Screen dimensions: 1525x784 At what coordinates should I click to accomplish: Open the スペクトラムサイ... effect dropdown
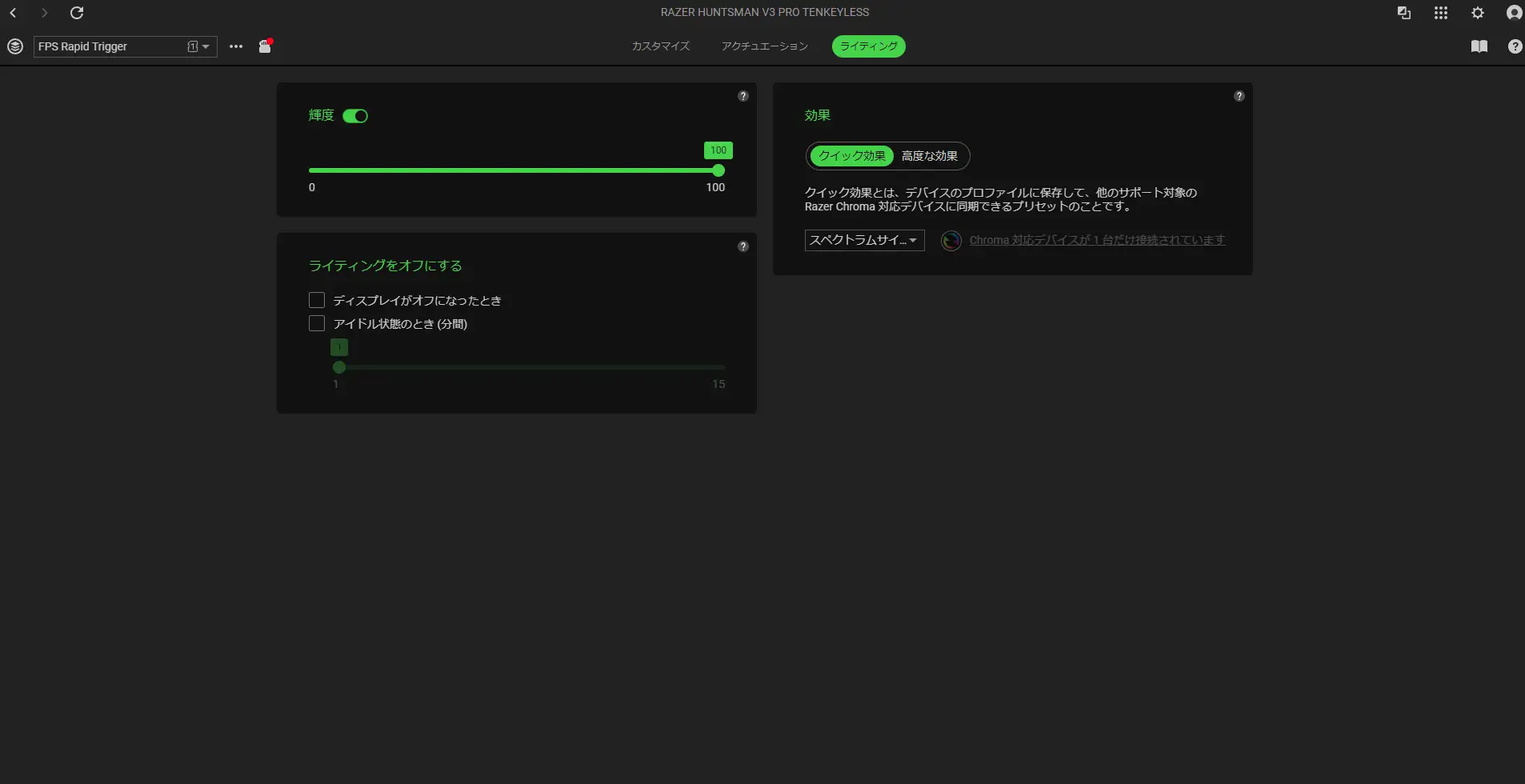pyautogui.click(x=865, y=240)
